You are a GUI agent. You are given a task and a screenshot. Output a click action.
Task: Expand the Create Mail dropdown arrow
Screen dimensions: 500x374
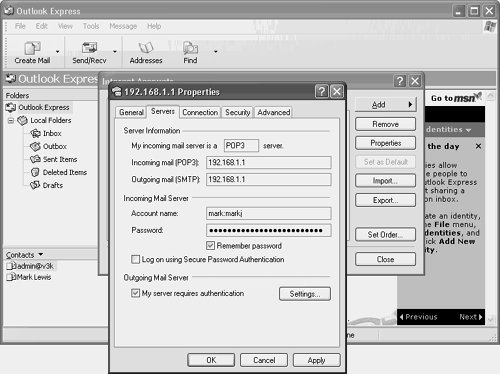click(x=57, y=52)
